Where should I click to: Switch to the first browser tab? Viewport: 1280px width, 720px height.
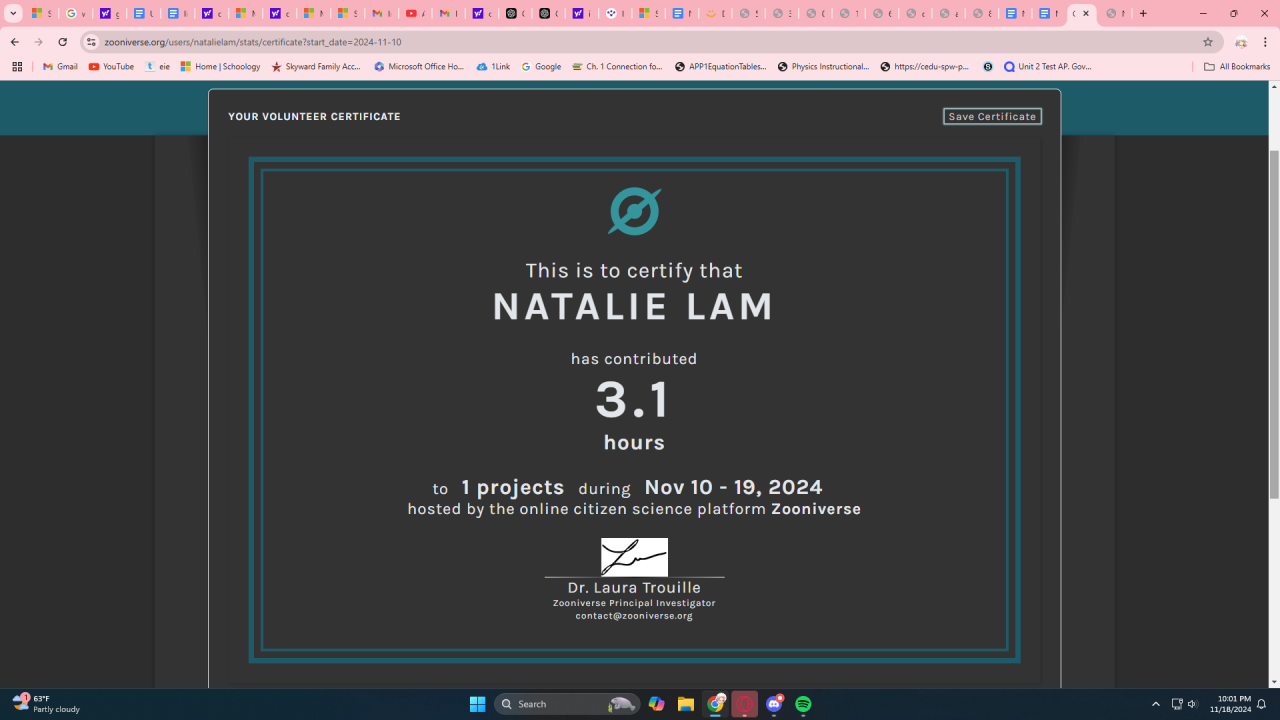41,14
